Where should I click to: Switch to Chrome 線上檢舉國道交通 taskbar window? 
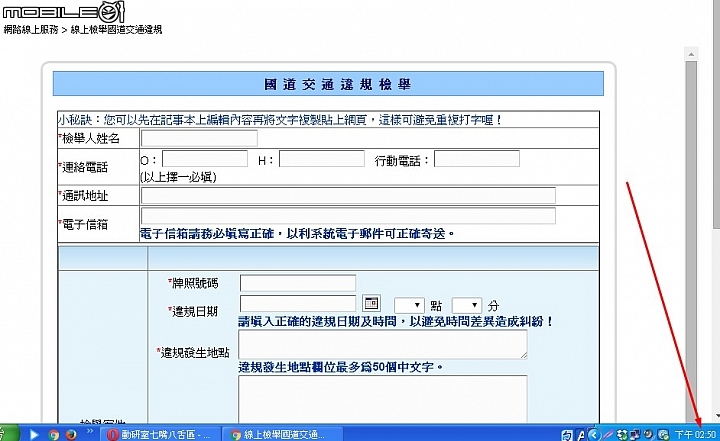(282, 434)
